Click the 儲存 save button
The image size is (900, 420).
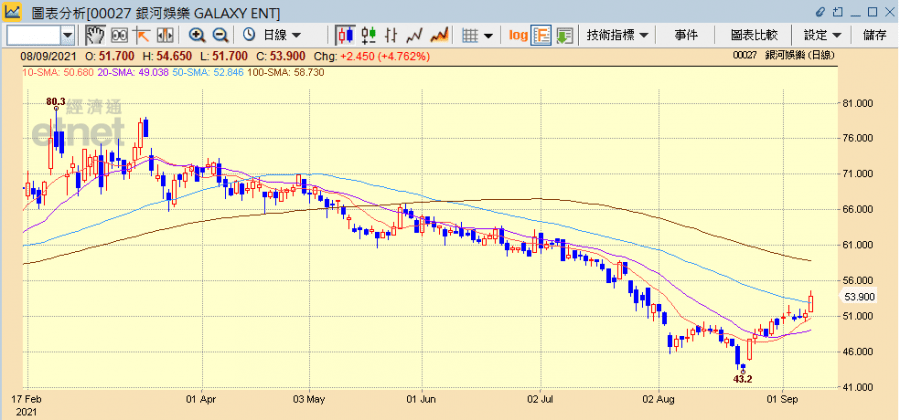tap(874, 35)
